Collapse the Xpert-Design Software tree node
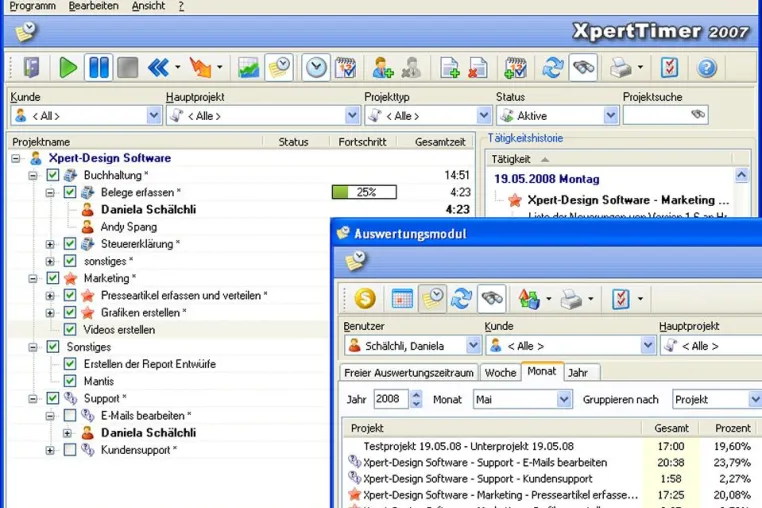This screenshot has width=762, height=508. pyautogui.click(x=16, y=158)
